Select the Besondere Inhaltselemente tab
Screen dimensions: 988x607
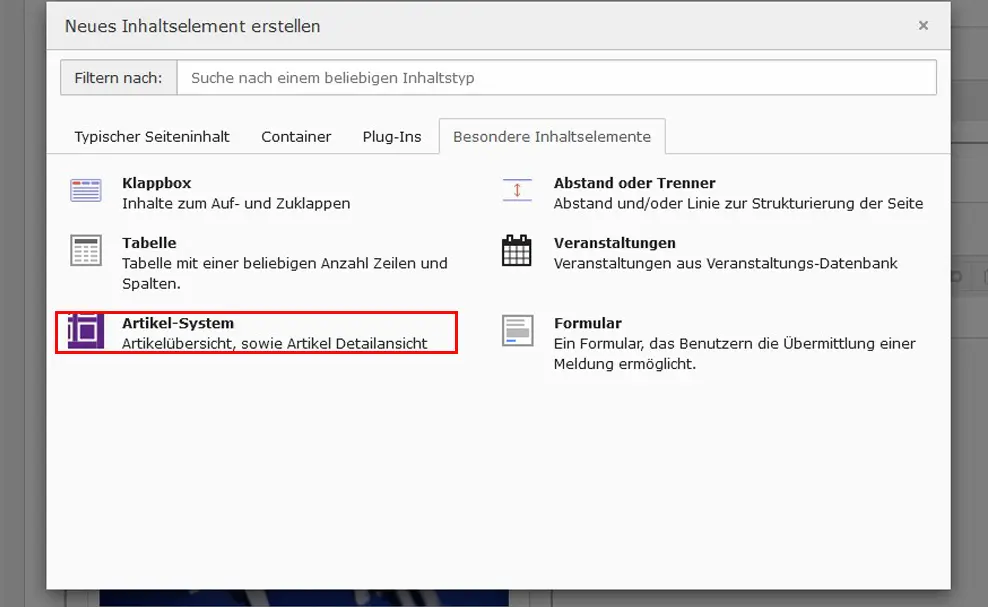(552, 137)
